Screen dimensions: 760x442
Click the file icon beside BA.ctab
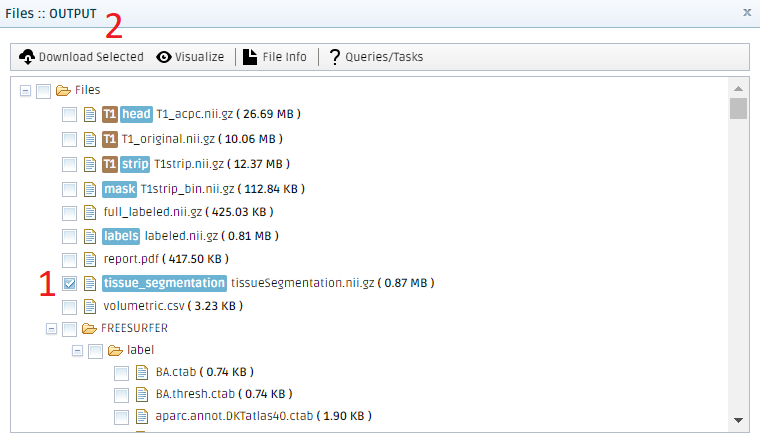[x=142, y=372]
